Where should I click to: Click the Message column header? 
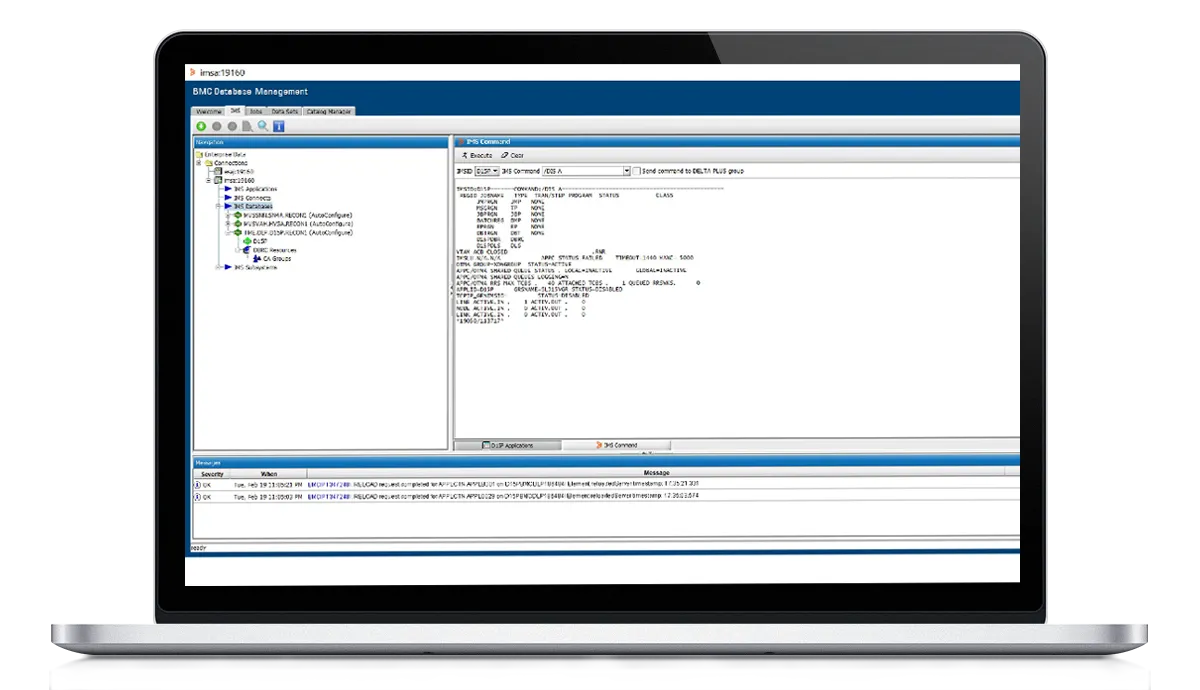(x=657, y=473)
